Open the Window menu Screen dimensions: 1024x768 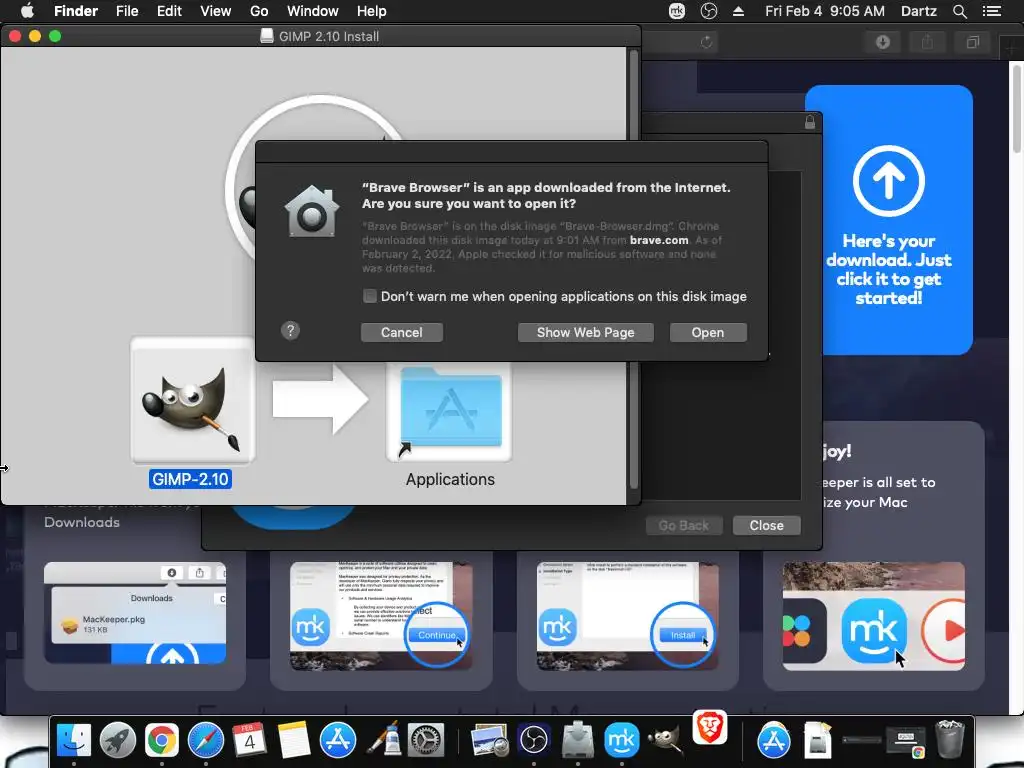(313, 11)
